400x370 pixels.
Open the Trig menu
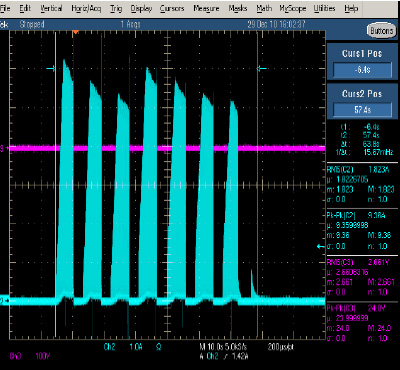[x=116, y=9]
